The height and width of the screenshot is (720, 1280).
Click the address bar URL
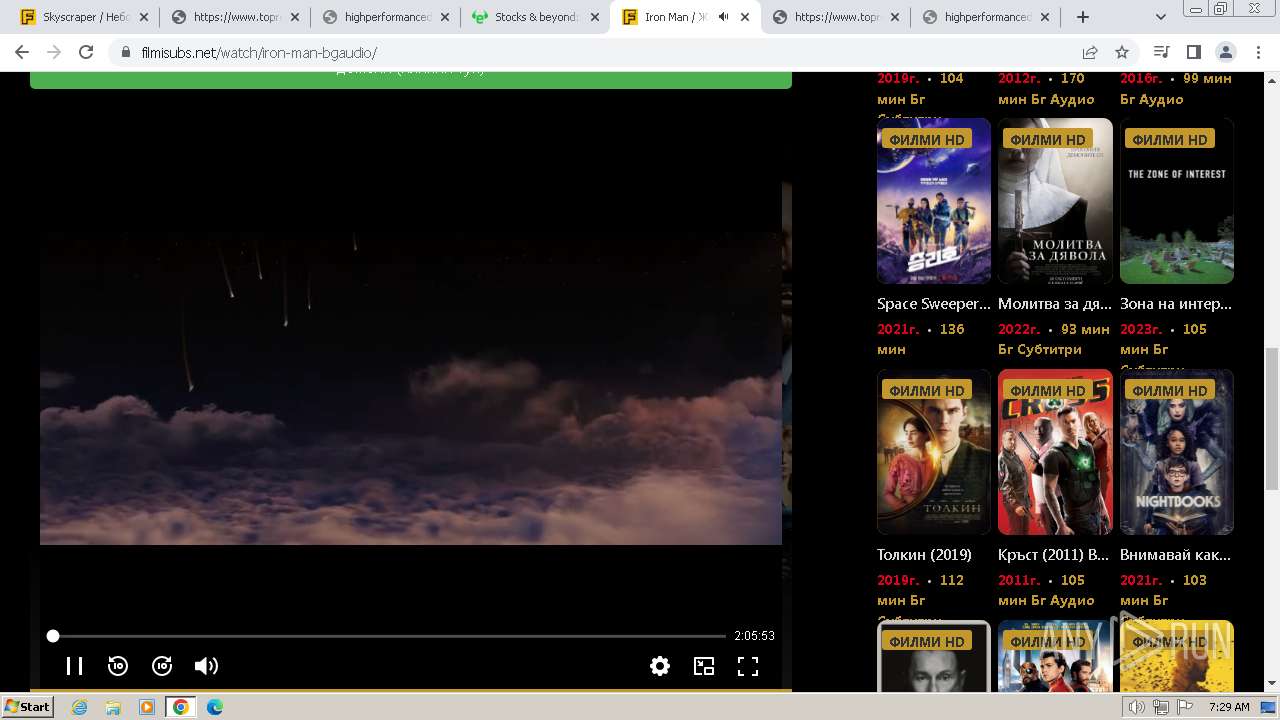coord(258,52)
